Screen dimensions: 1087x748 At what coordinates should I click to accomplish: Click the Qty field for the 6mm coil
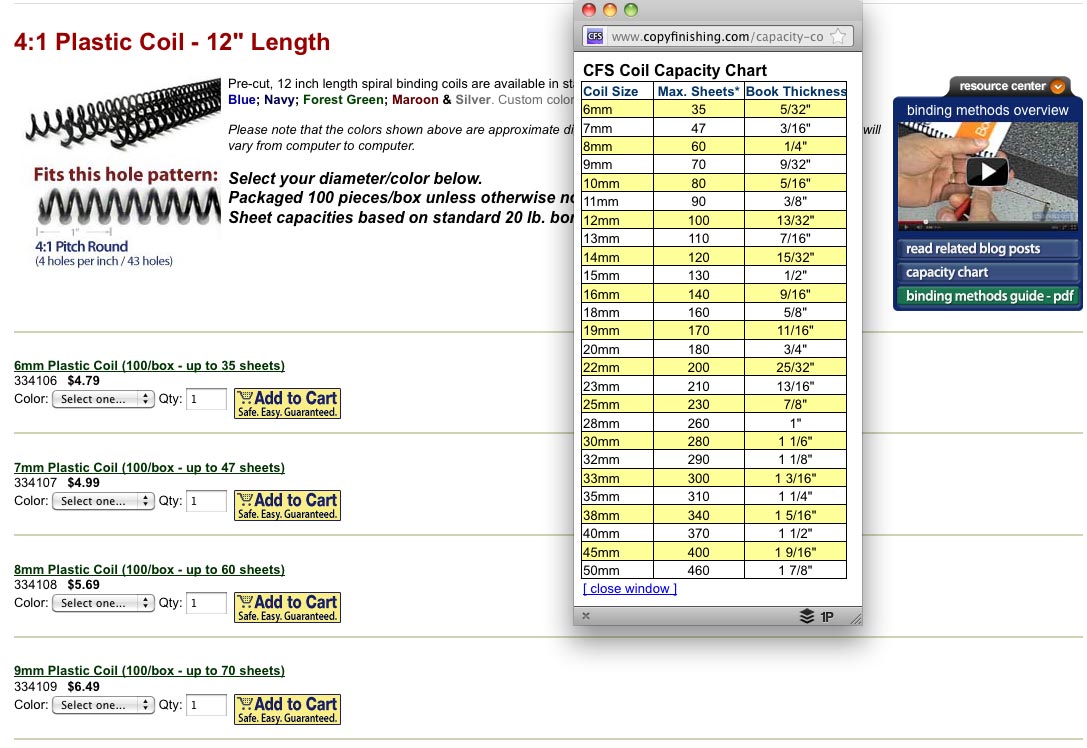point(205,398)
